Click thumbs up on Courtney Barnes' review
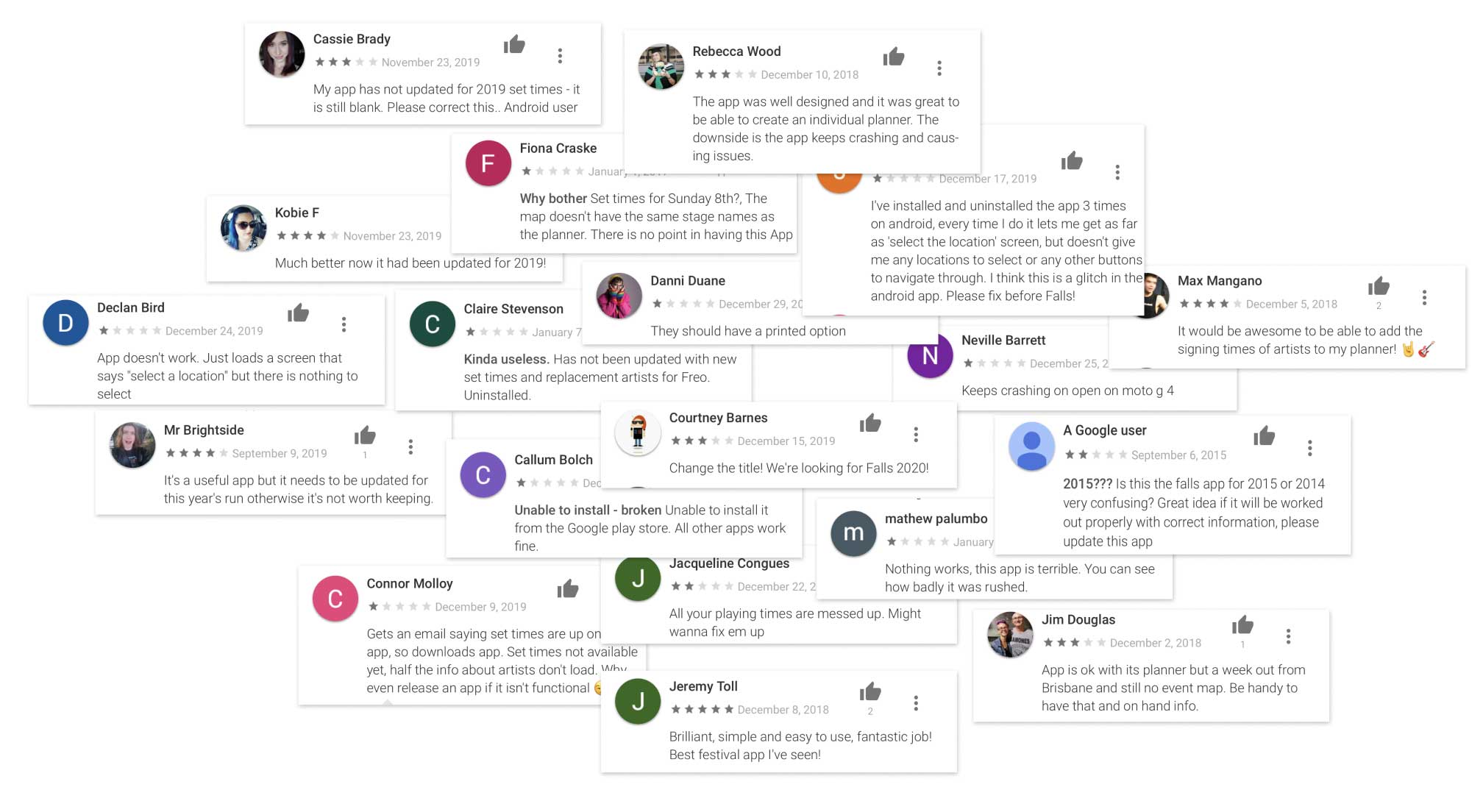 point(870,423)
